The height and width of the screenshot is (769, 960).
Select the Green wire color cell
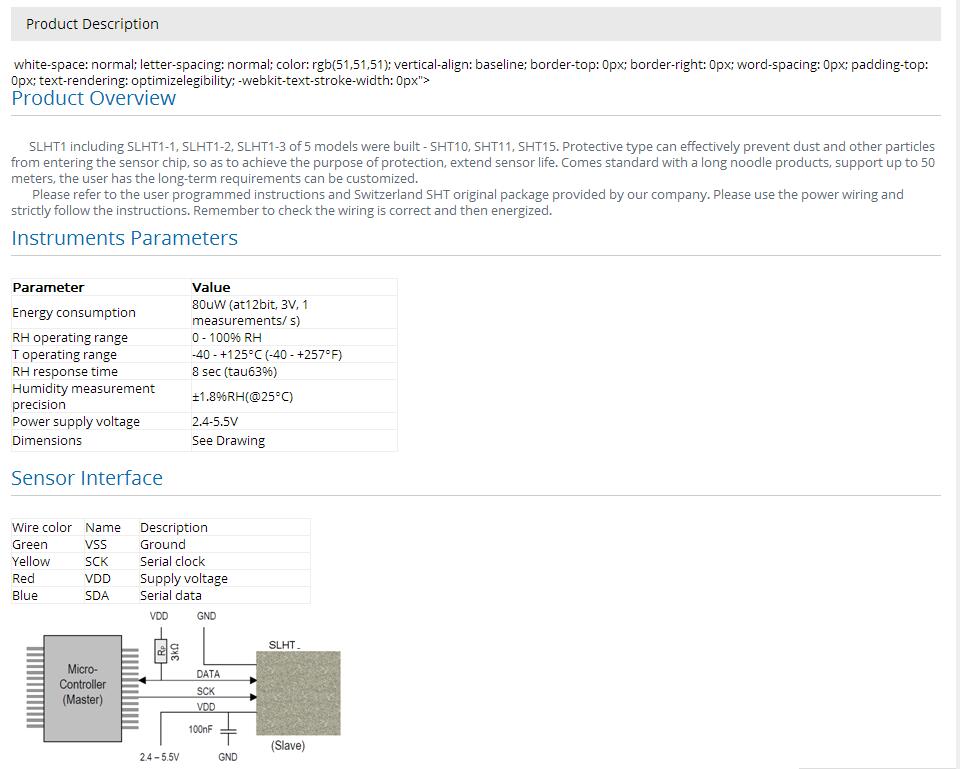pyautogui.click(x=47, y=544)
